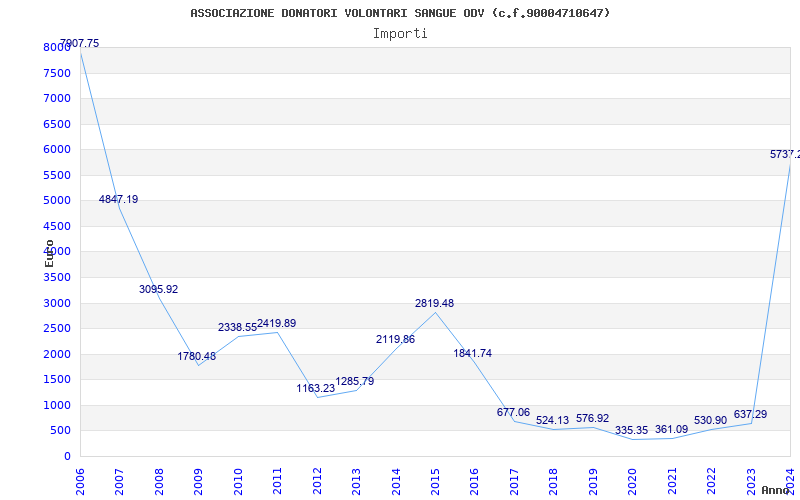
Task: Click the 2007 x-axis year label
Action: [119, 482]
